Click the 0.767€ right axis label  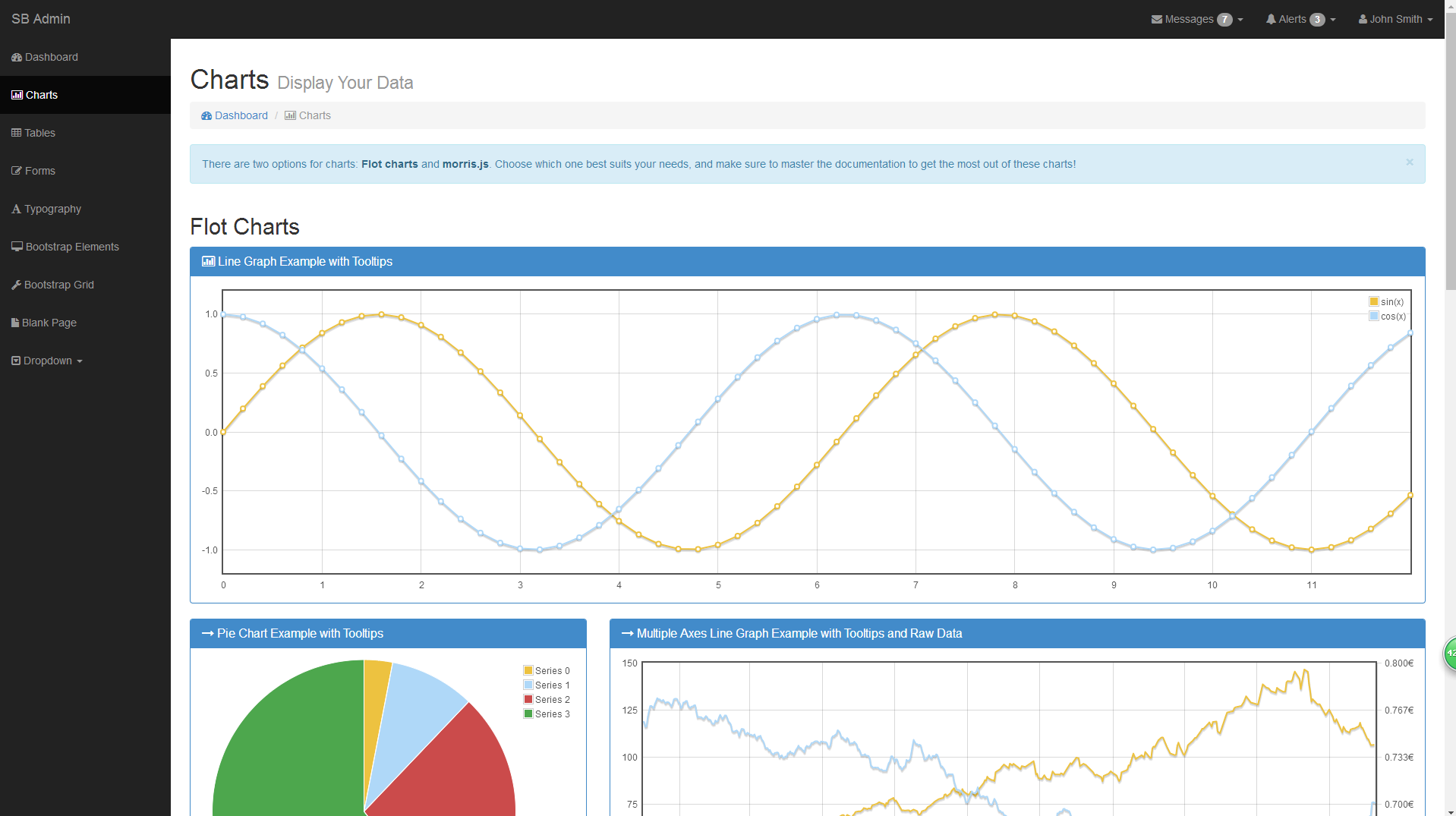point(1399,710)
